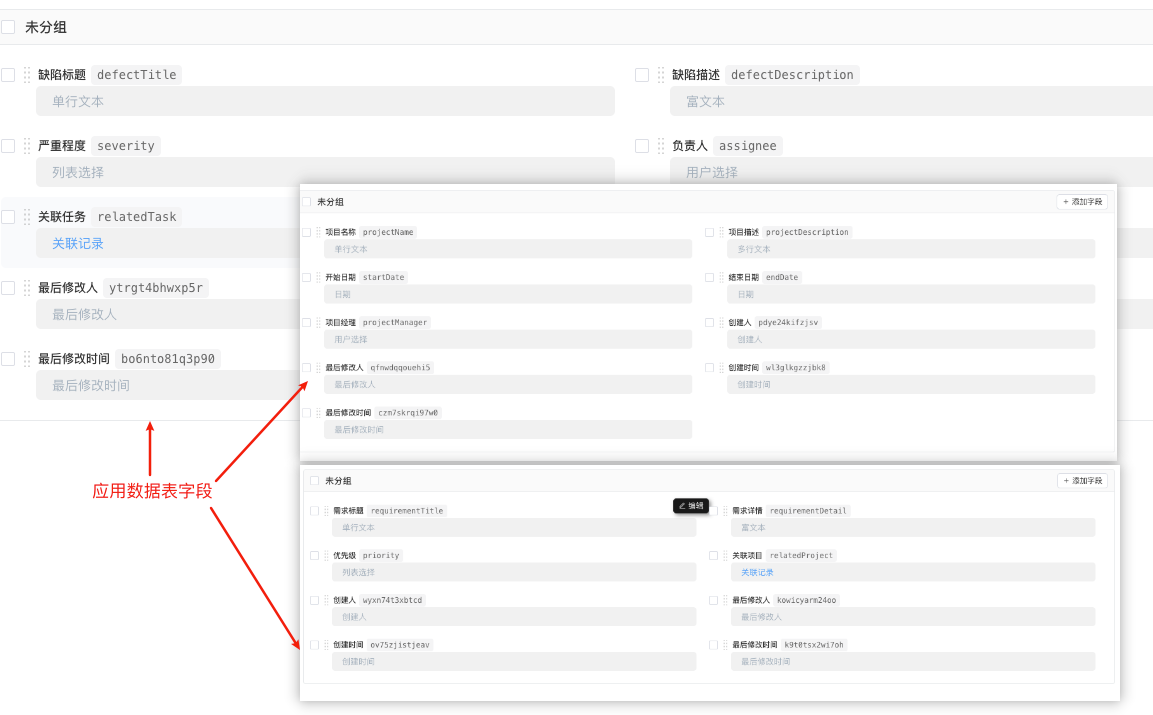Toggle checkbox for 最后修改时间 bo6nto81q3p90
1153x715 pixels.
pos(8,359)
